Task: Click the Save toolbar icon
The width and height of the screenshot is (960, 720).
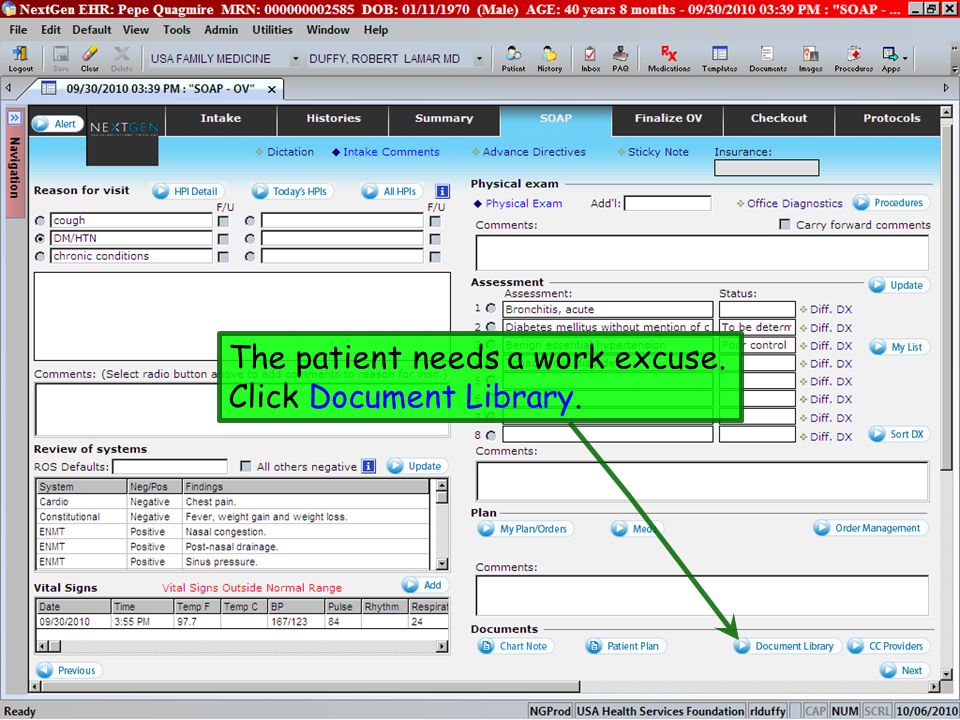Action: click(61, 59)
